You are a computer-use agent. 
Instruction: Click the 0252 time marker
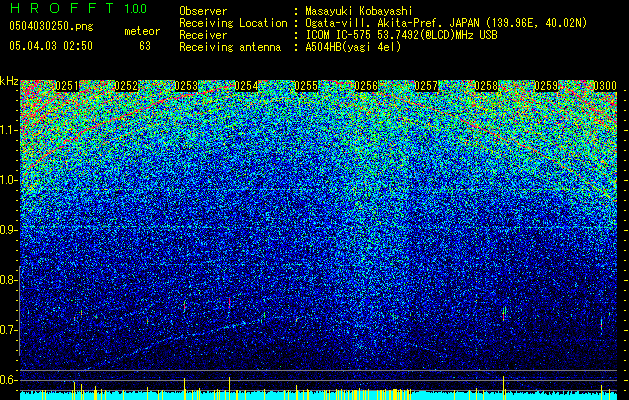pyautogui.click(x=127, y=86)
